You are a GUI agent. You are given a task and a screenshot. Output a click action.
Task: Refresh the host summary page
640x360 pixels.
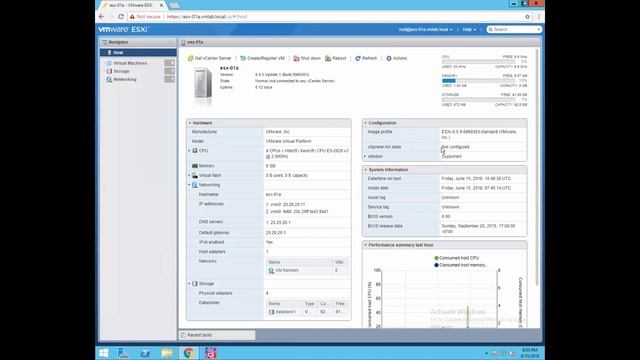coord(366,58)
